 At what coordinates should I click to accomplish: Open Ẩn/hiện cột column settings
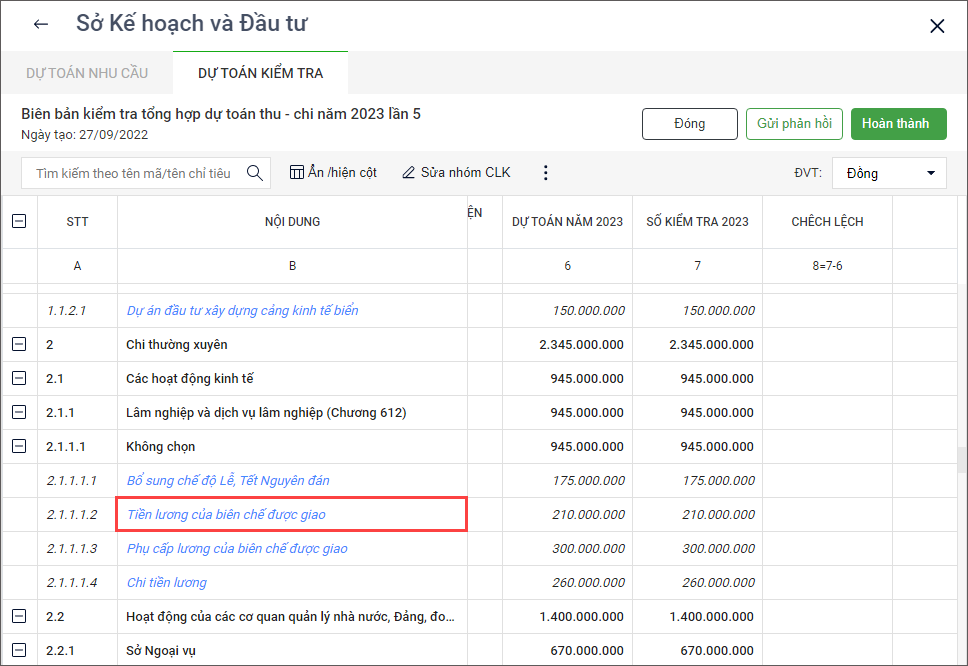[333, 173]
